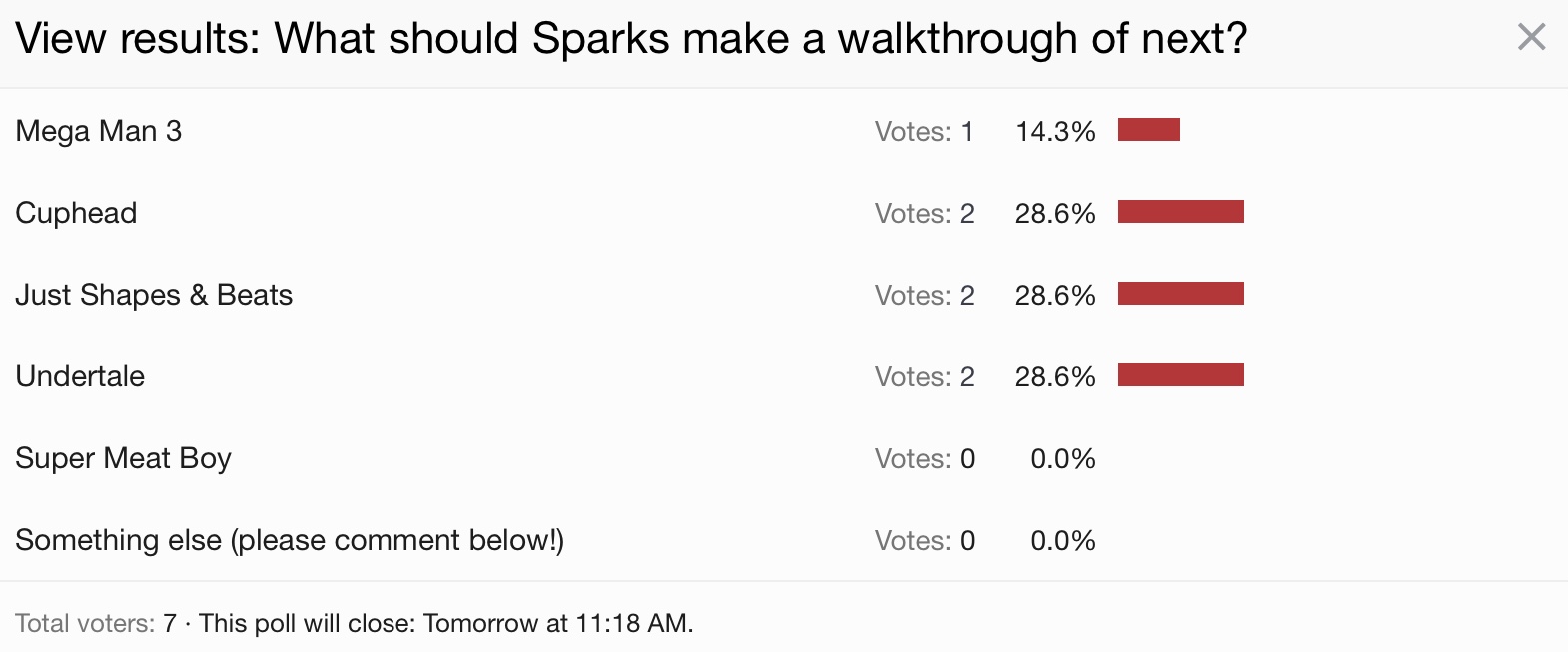Click the Mega Man 3 option label

[x=99, y=131]
